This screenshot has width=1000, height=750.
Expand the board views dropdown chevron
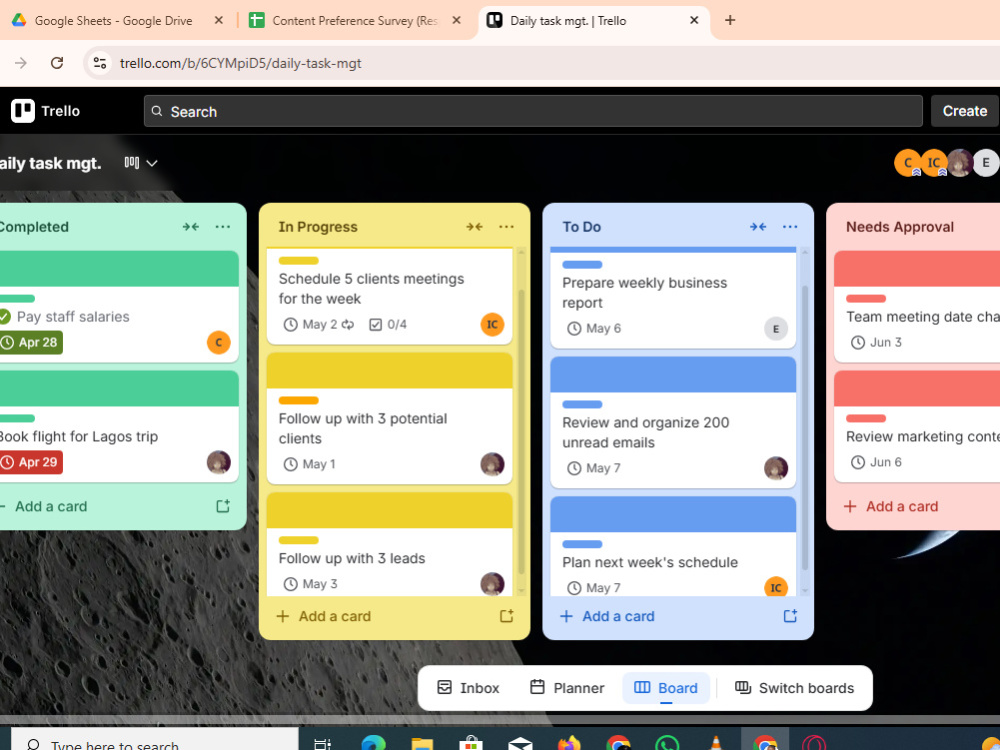point(152,163)
